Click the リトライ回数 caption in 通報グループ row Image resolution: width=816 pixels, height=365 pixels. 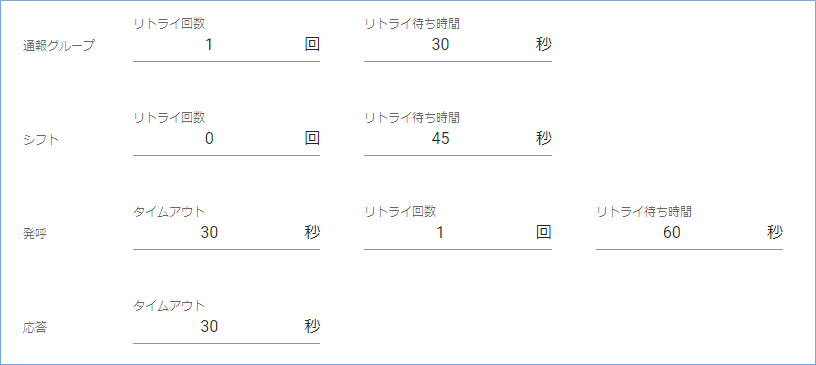[x=169, y=23]
